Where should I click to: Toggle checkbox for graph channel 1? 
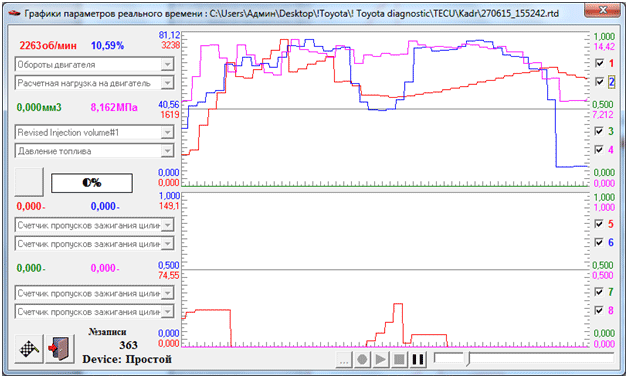coord(600,63)
